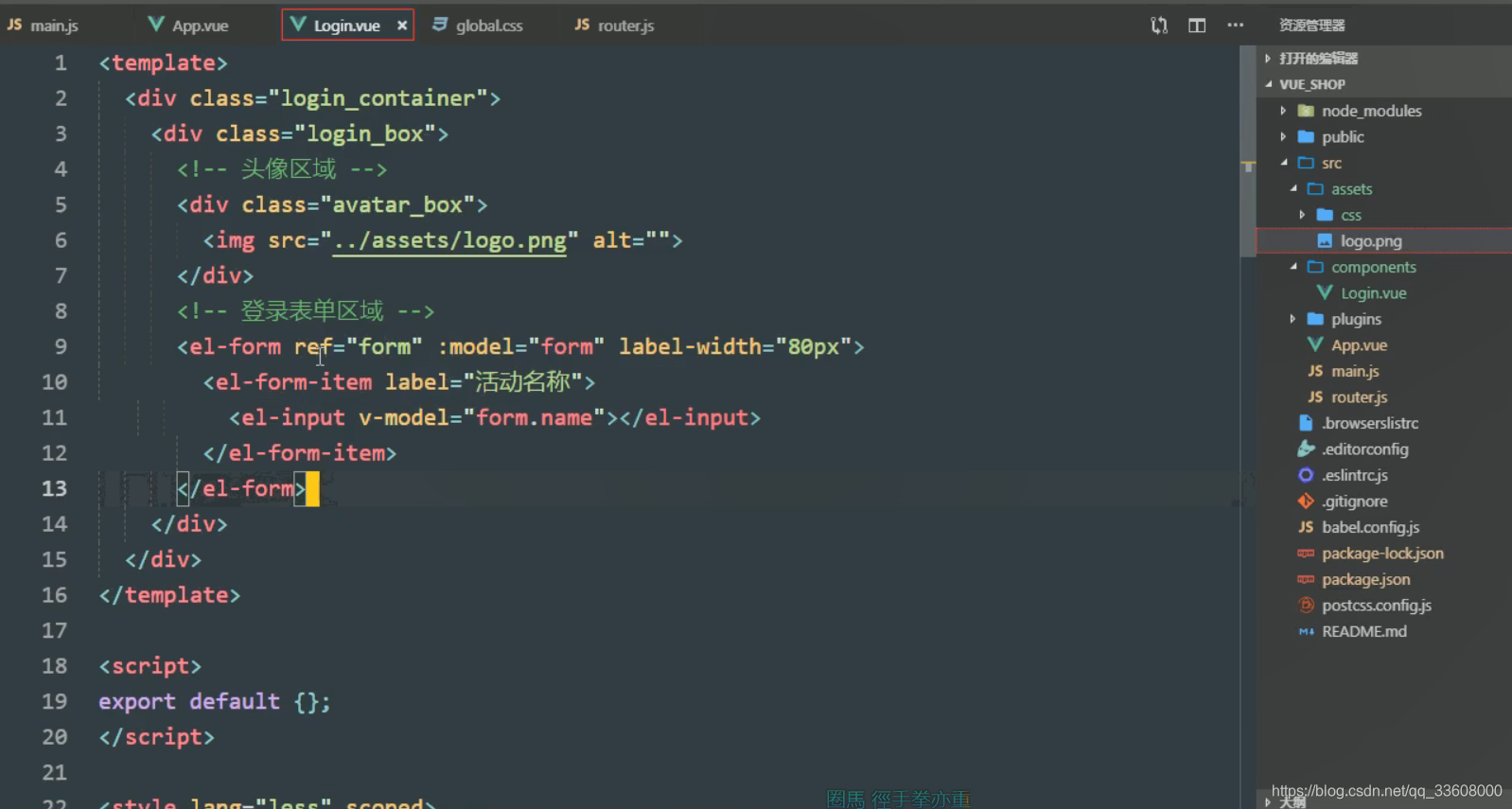Collapse the VUE_SHOP project section
Viewport: 1512px width, 809px height.
[x=1268, y=84]
